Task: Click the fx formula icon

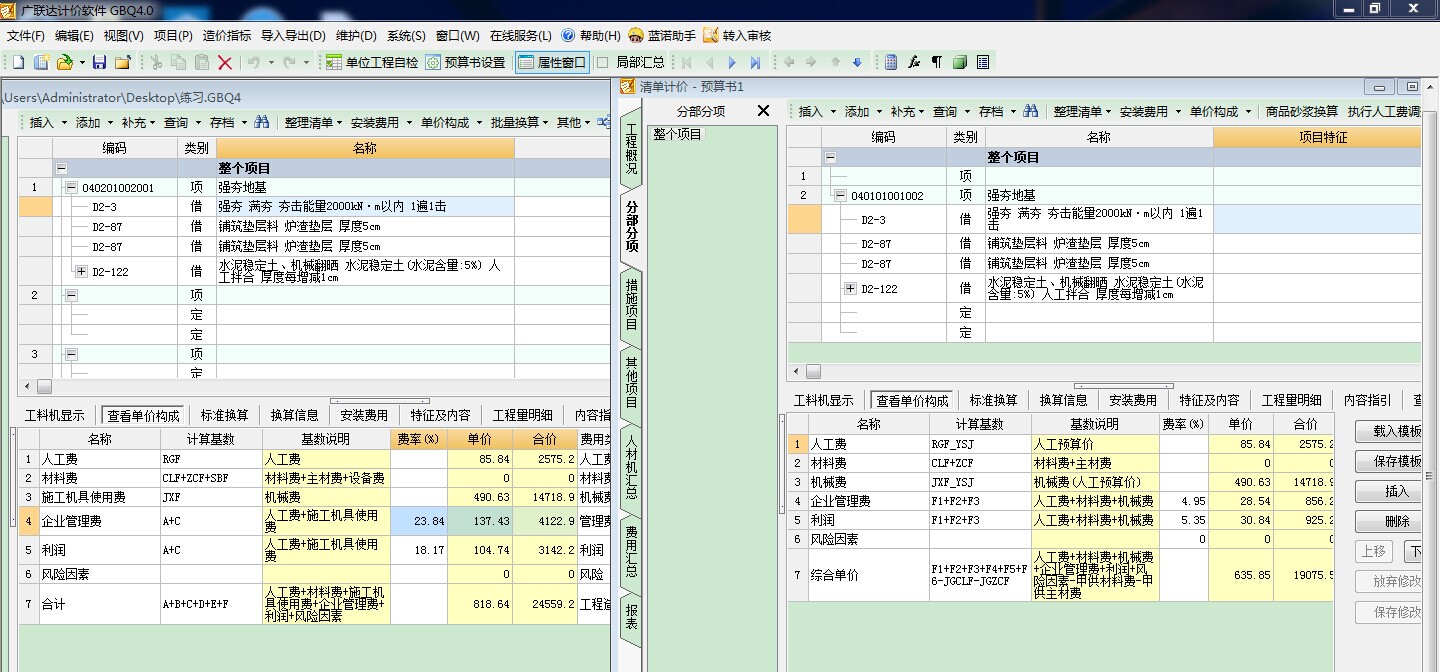Action: 914,62
